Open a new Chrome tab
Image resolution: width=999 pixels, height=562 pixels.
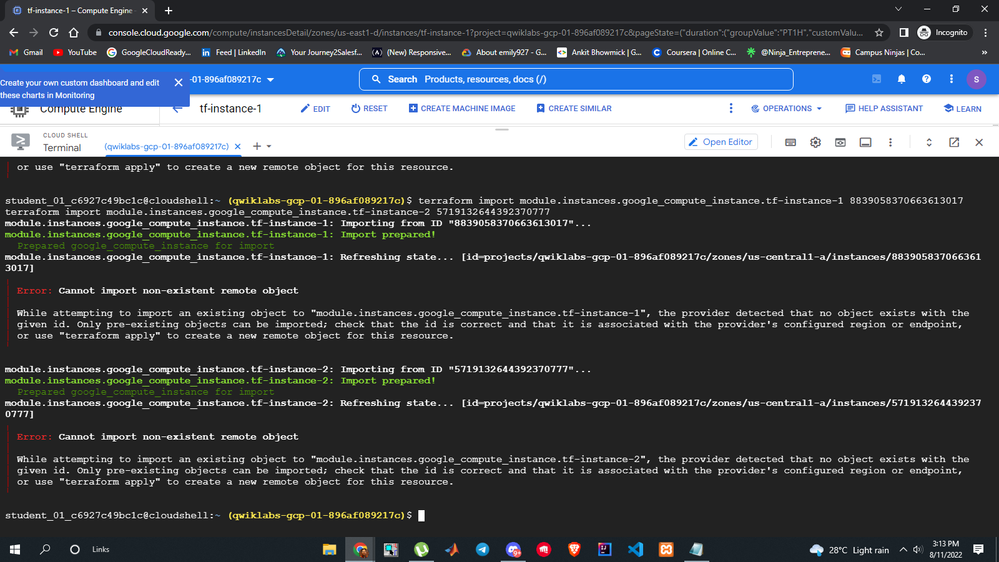pos(168,11)
